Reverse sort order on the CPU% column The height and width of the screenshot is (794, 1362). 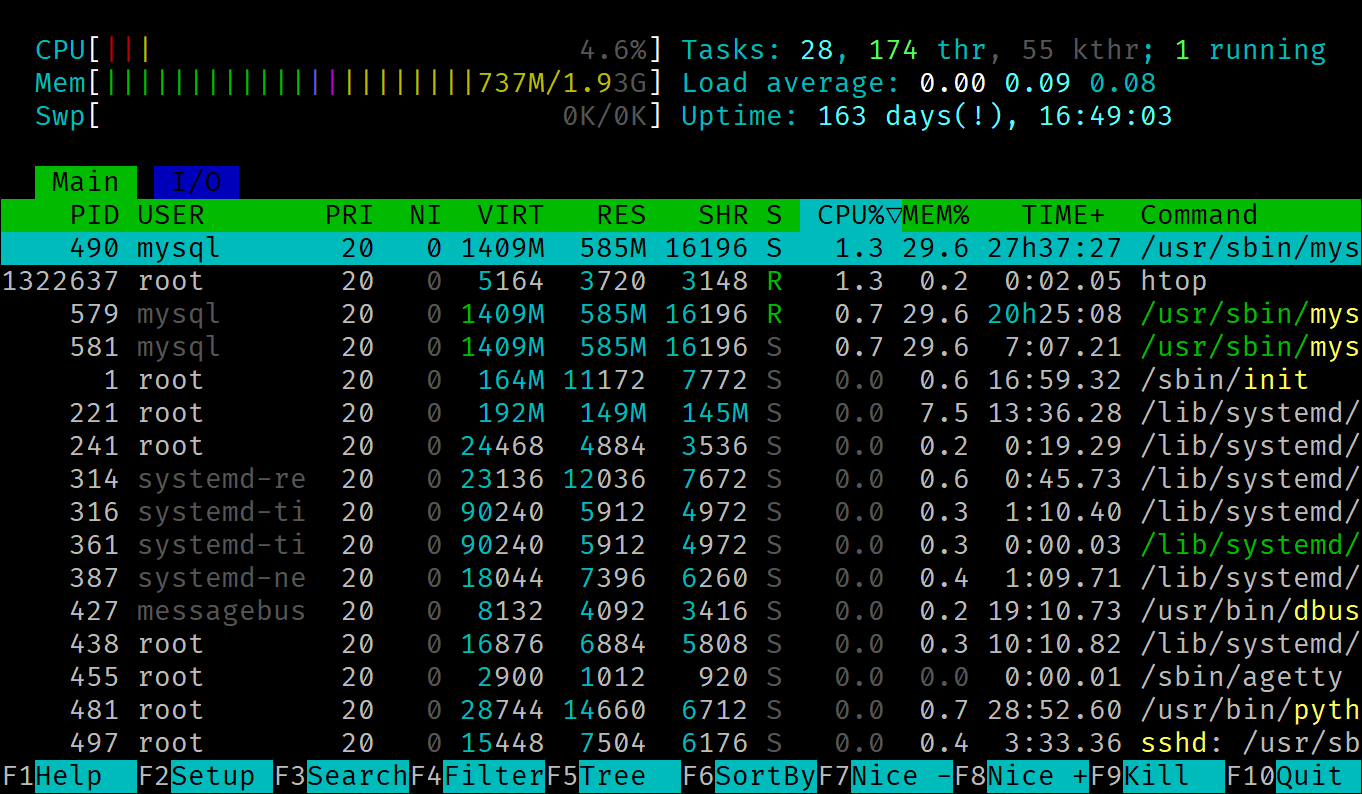pos(850,214)
